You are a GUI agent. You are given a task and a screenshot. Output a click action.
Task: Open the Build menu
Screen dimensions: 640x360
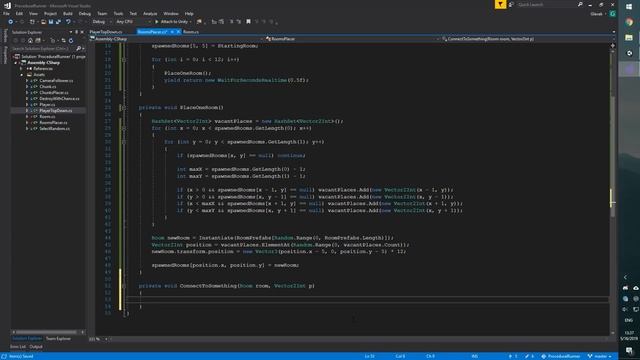(68, 13)
